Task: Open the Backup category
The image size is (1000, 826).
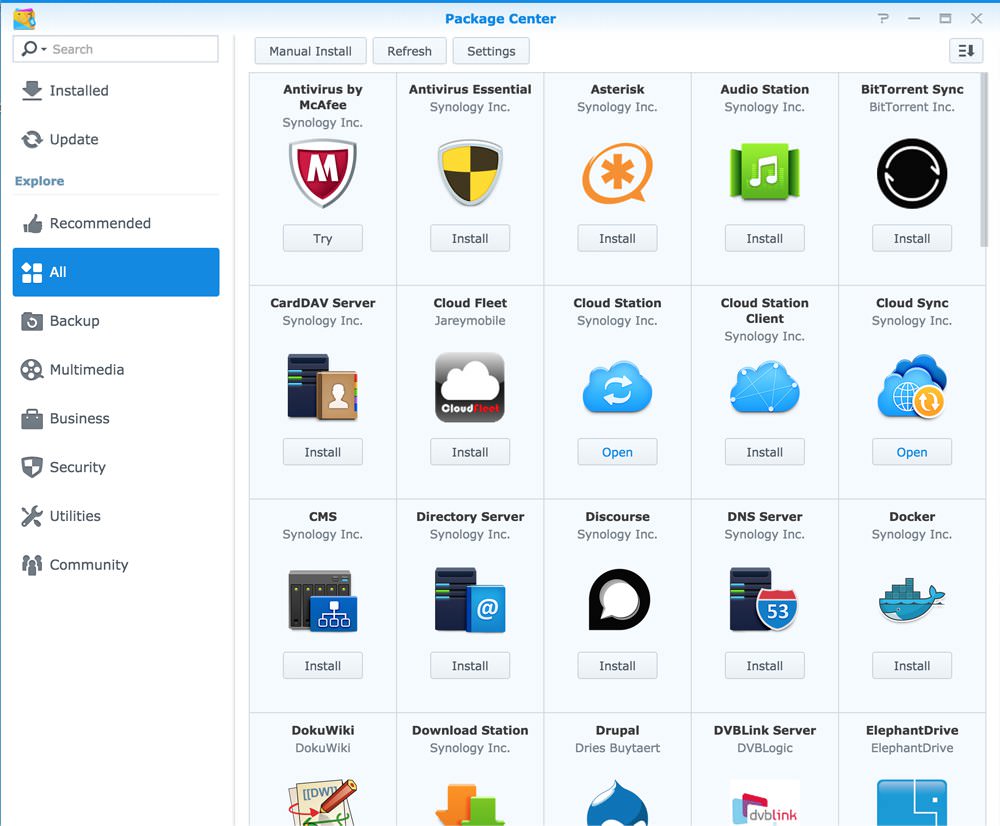Action: pos(116,321)
